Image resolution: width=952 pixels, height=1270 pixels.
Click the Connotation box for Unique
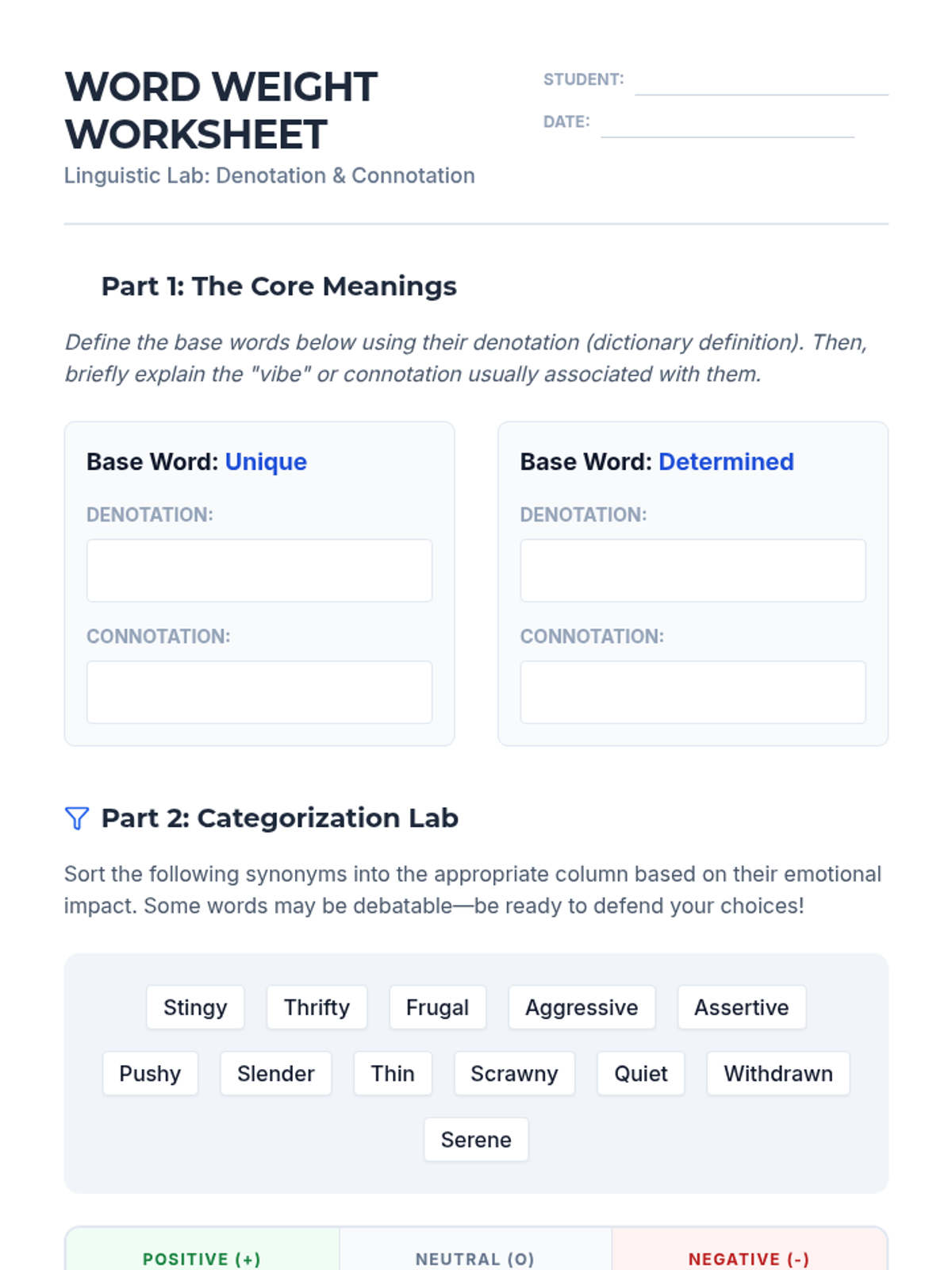tap(259, 692)
